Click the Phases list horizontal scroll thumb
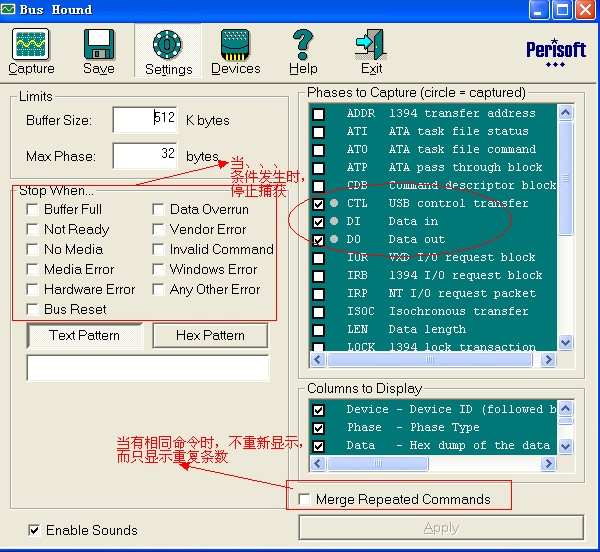 click(x=430, y=359)
